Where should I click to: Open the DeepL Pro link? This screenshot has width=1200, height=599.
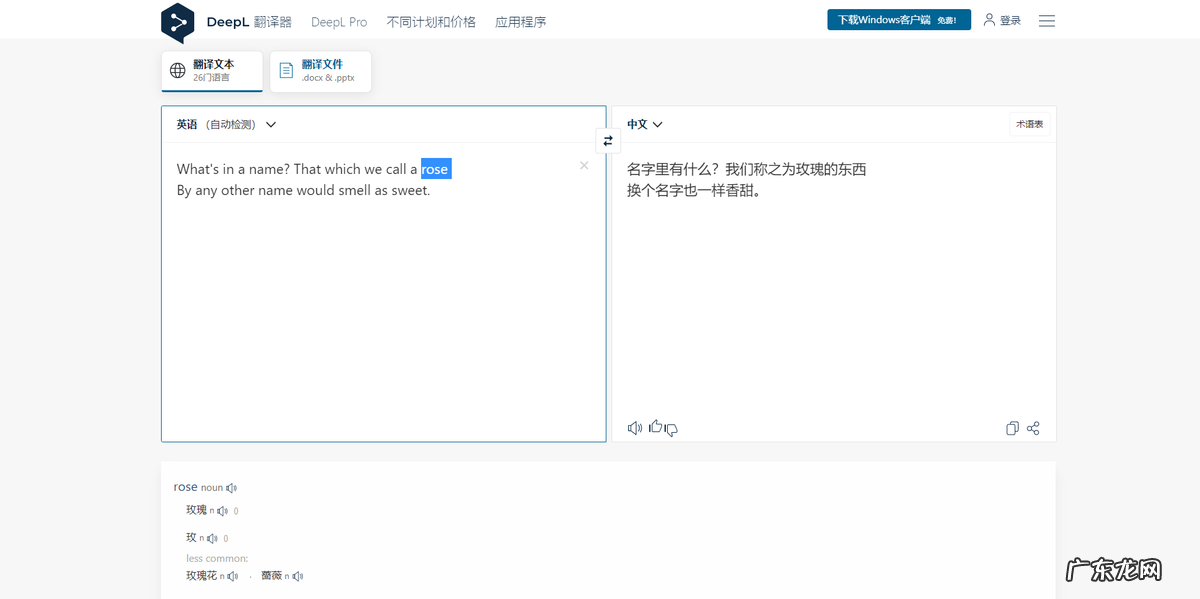point(339,20)
